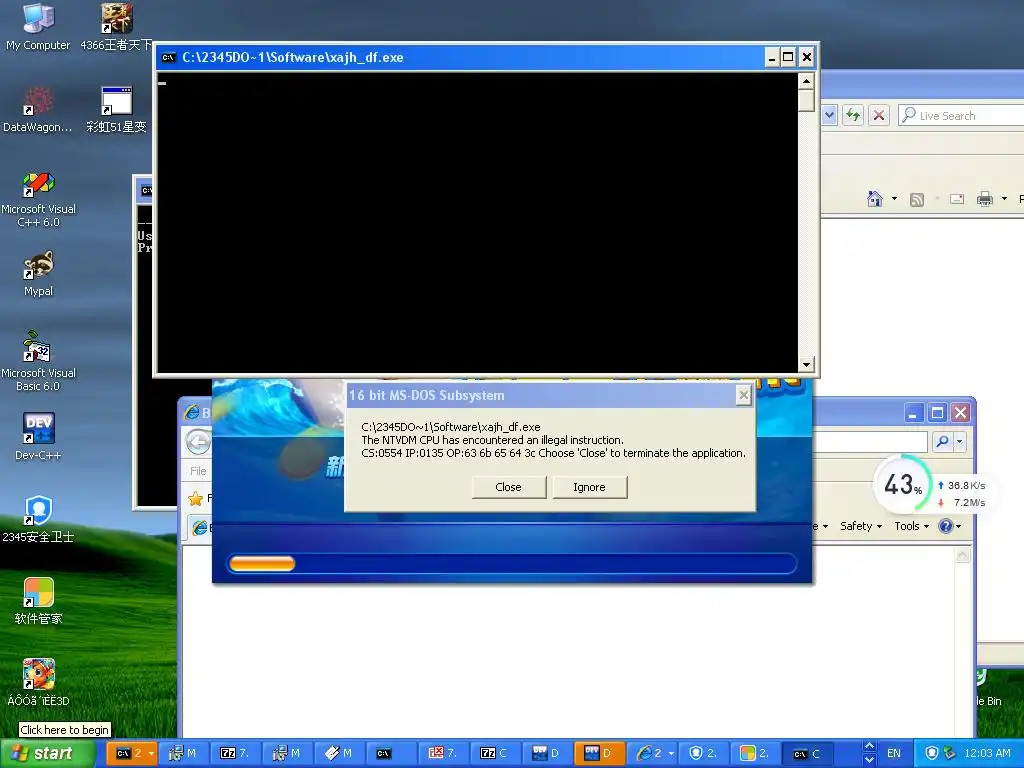The width and height of the screenshot is (1024, 768).
Task: Open the grouped command prompt taskbar button with count 2
Action: point(131,754)
